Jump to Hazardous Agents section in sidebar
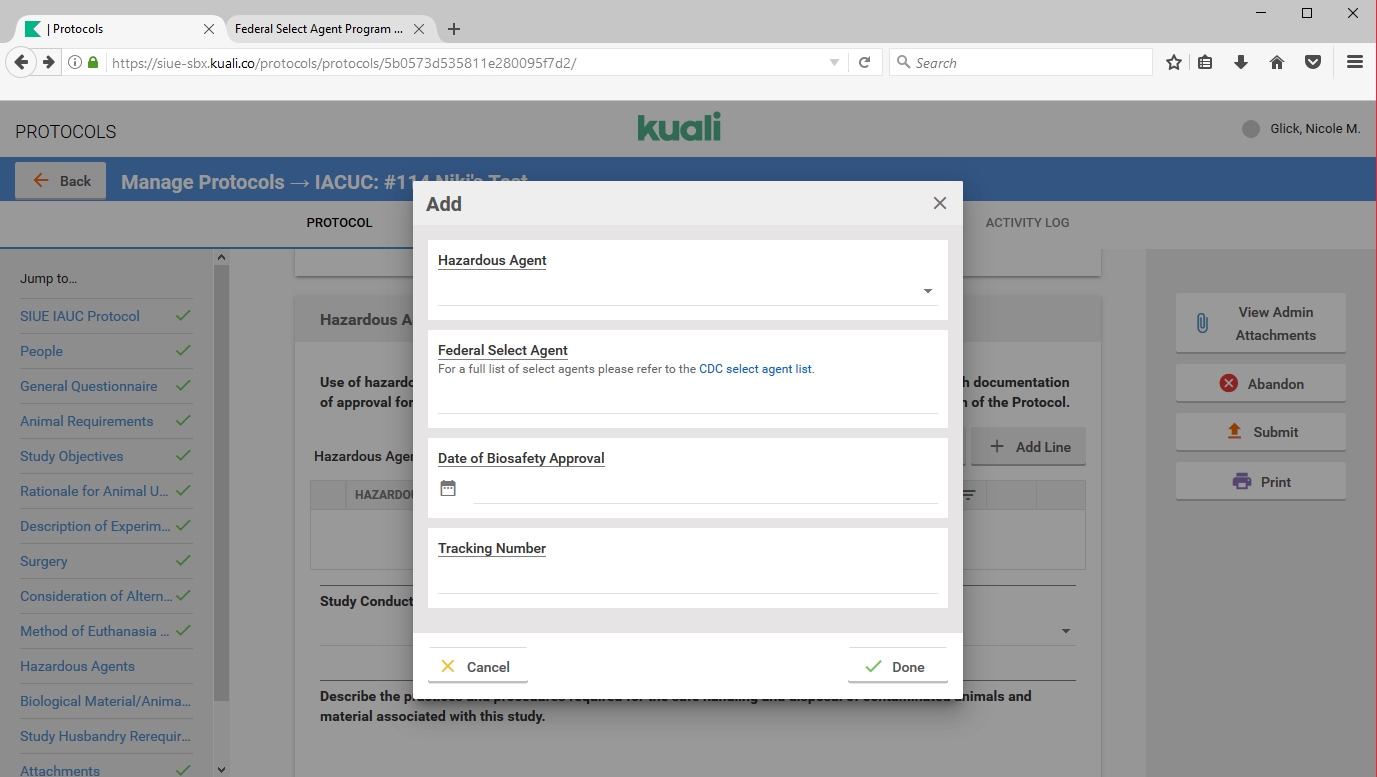The image size is (1377, 777). [x=77, y=666]
